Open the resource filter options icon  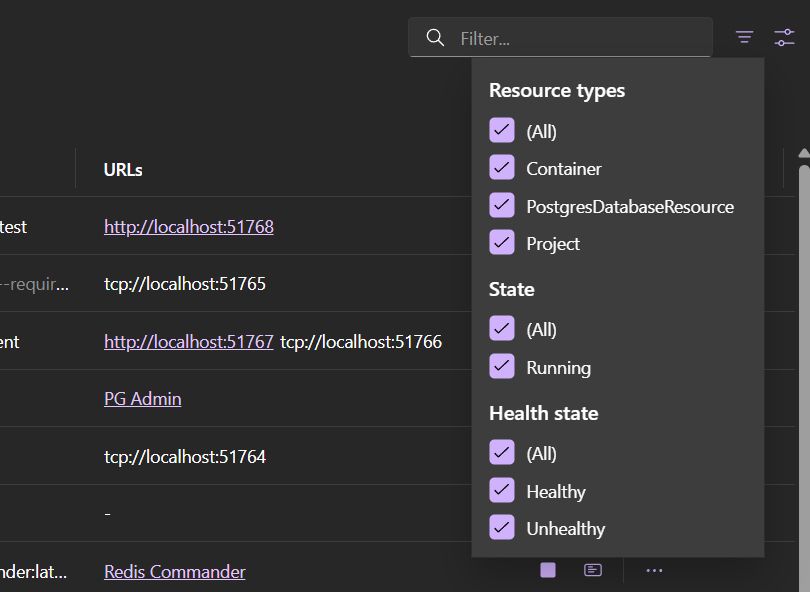click(x=744, y=37)
